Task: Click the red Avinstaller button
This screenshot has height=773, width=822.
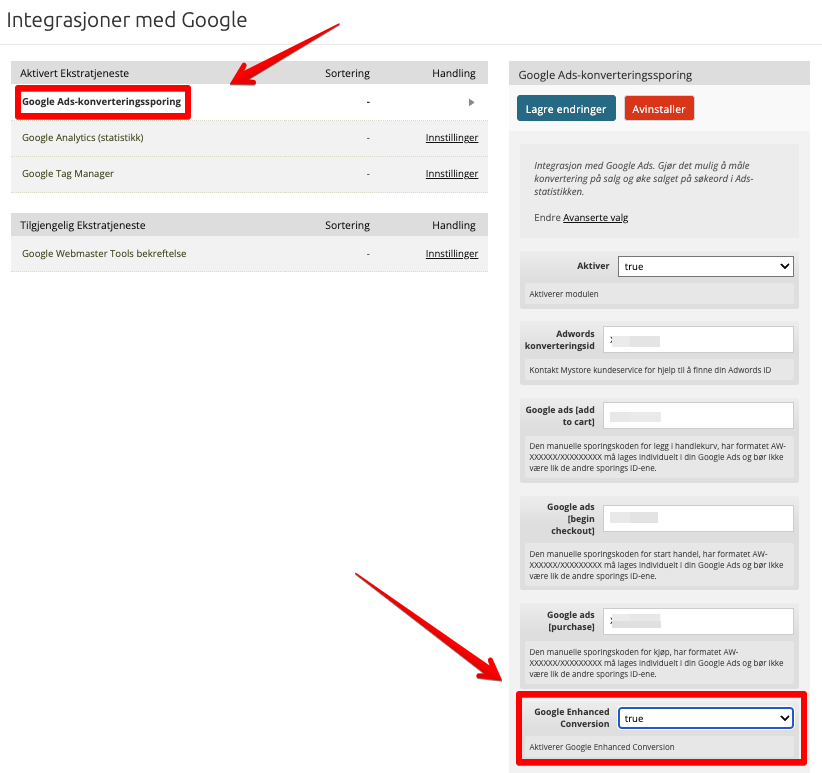Action: (x=659, y=108)
